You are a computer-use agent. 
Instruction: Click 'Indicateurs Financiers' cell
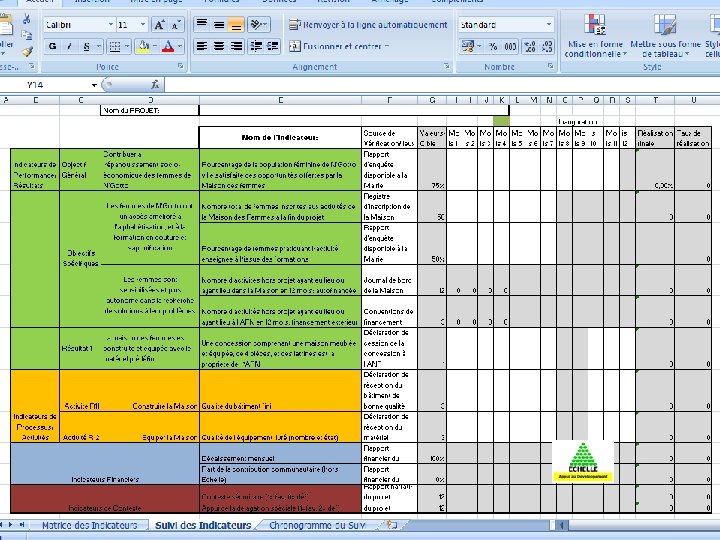pos(105,464)
